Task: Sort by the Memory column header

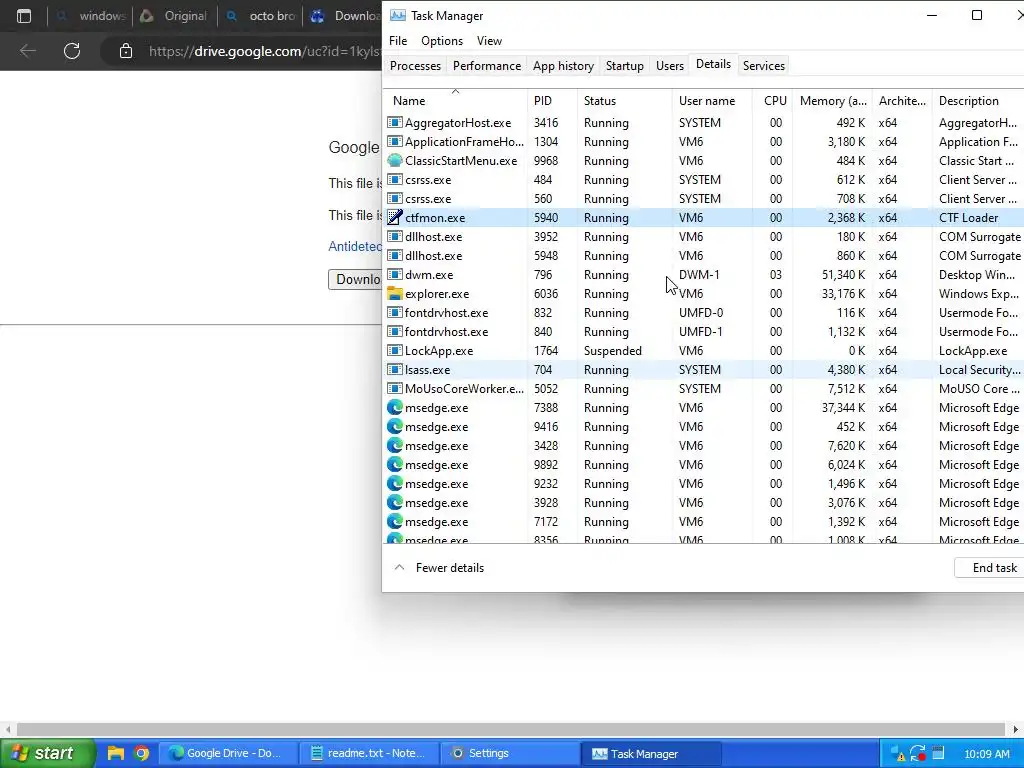Action: point(831,101)
